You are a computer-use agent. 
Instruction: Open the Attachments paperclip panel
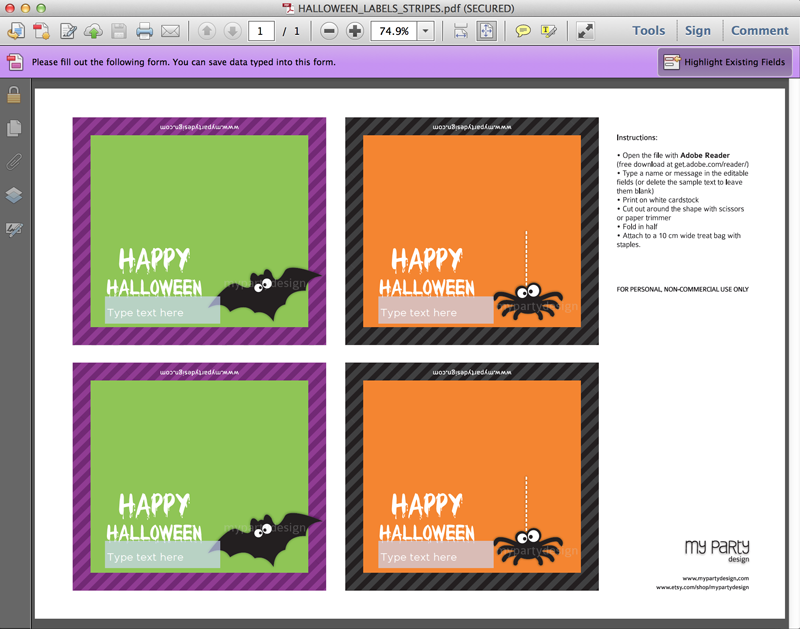[x=14, y=161]
